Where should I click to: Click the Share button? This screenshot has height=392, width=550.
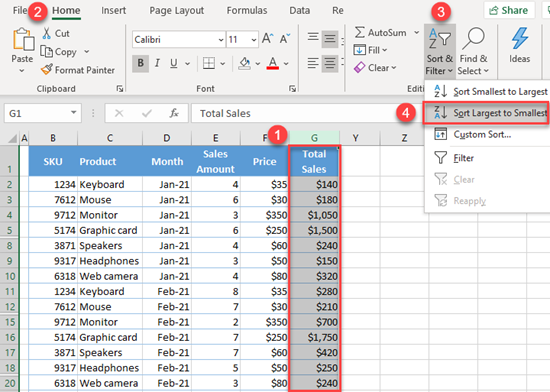pos(509,10)
